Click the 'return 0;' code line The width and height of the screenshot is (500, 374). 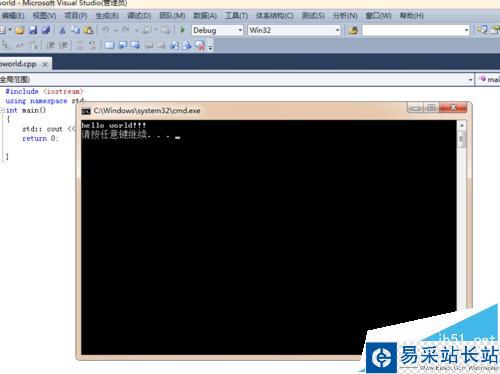pyautogui.click(x=40, y=138)
